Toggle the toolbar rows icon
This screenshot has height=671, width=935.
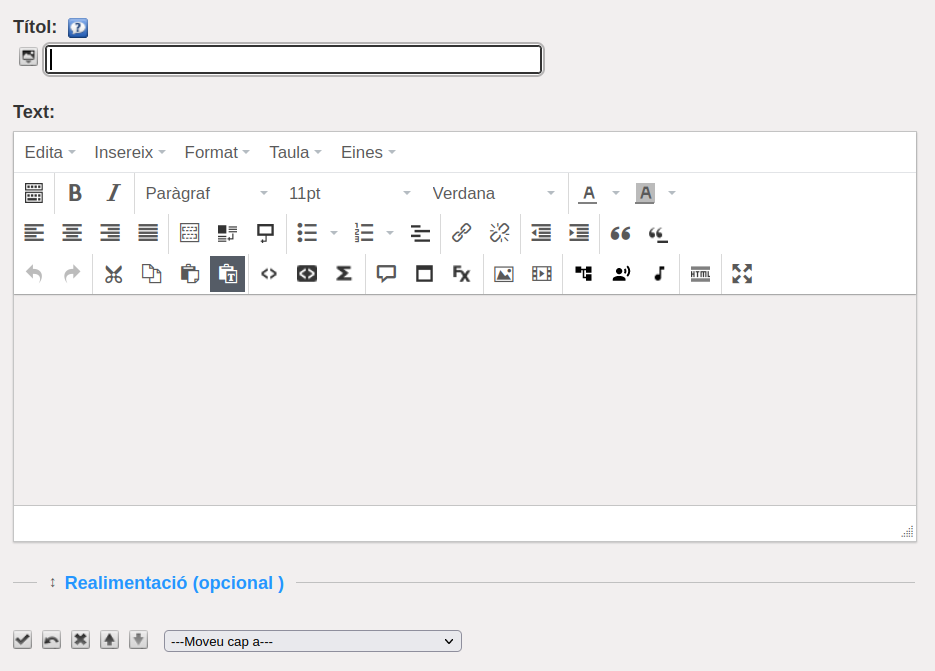point(34,193)
